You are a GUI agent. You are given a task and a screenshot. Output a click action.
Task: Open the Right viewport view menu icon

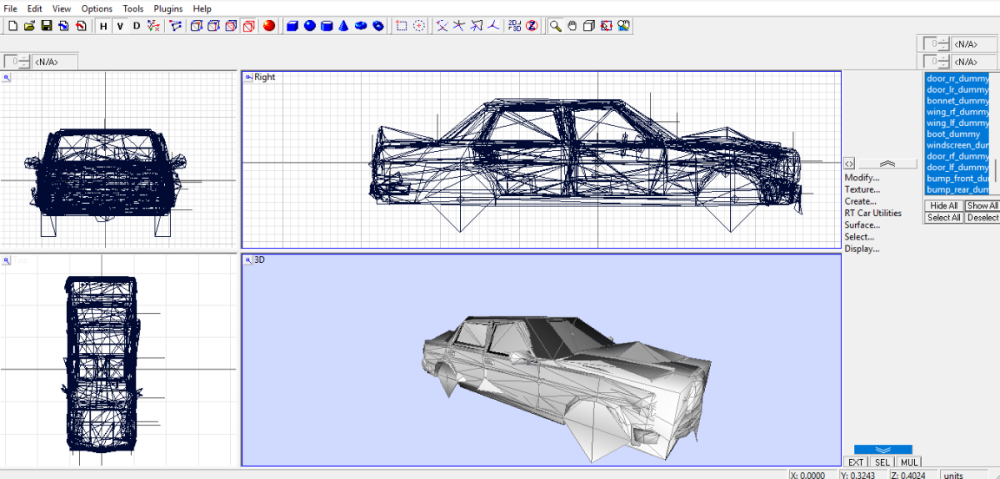pyautogui.click(x=248, y=77)
